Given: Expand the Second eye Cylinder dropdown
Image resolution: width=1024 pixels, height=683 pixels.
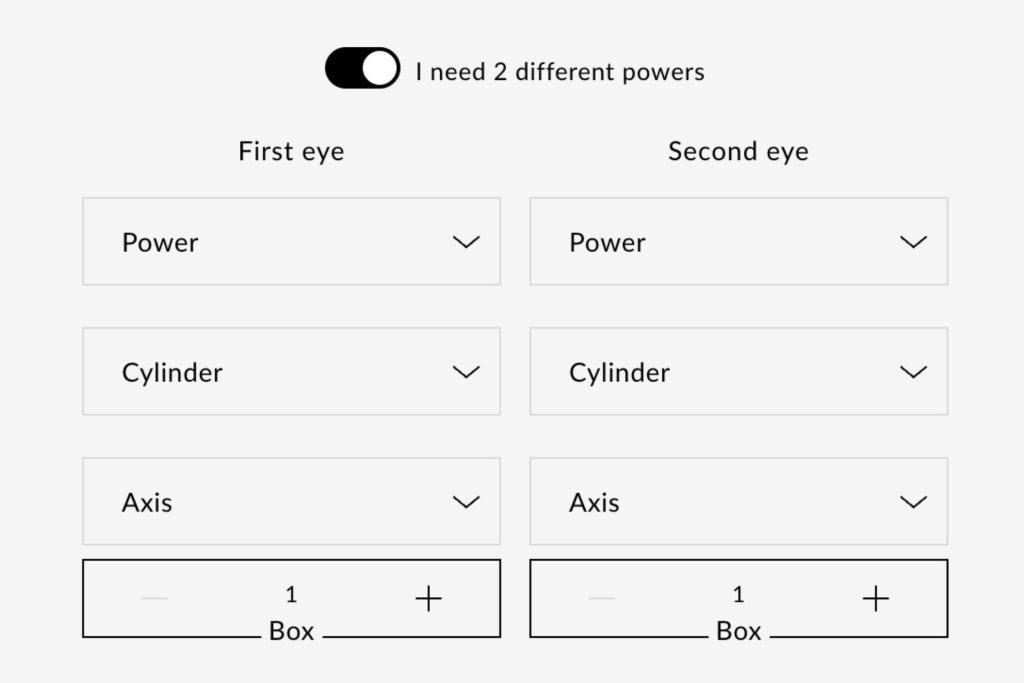Looking at the screenshot, I should [x=738, y=372].
